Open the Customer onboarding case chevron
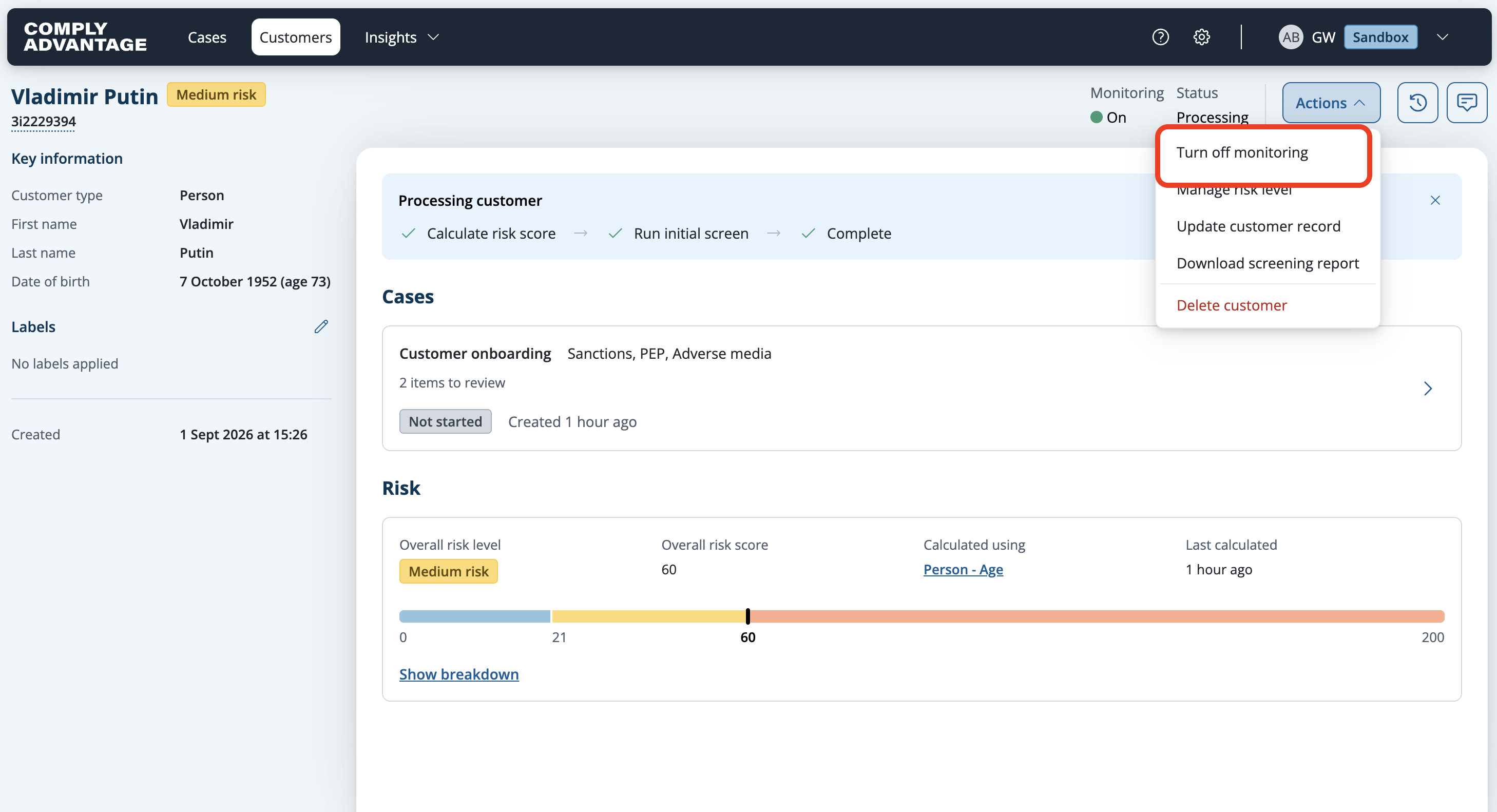 [x=1428, y=389]
